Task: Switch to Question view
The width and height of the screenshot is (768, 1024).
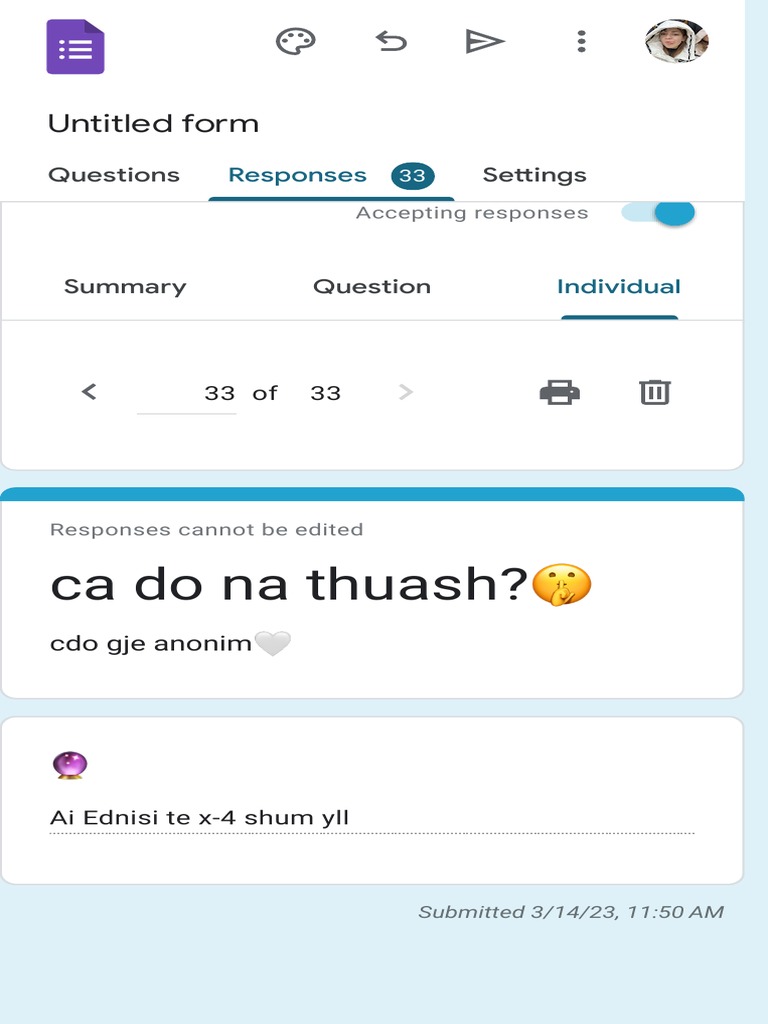Action: (x=372, y=287)
